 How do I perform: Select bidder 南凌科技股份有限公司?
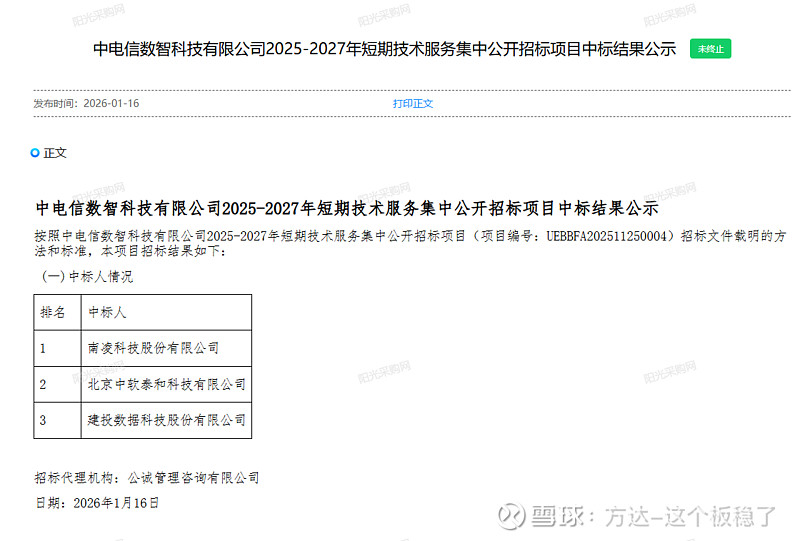point(154,348)
